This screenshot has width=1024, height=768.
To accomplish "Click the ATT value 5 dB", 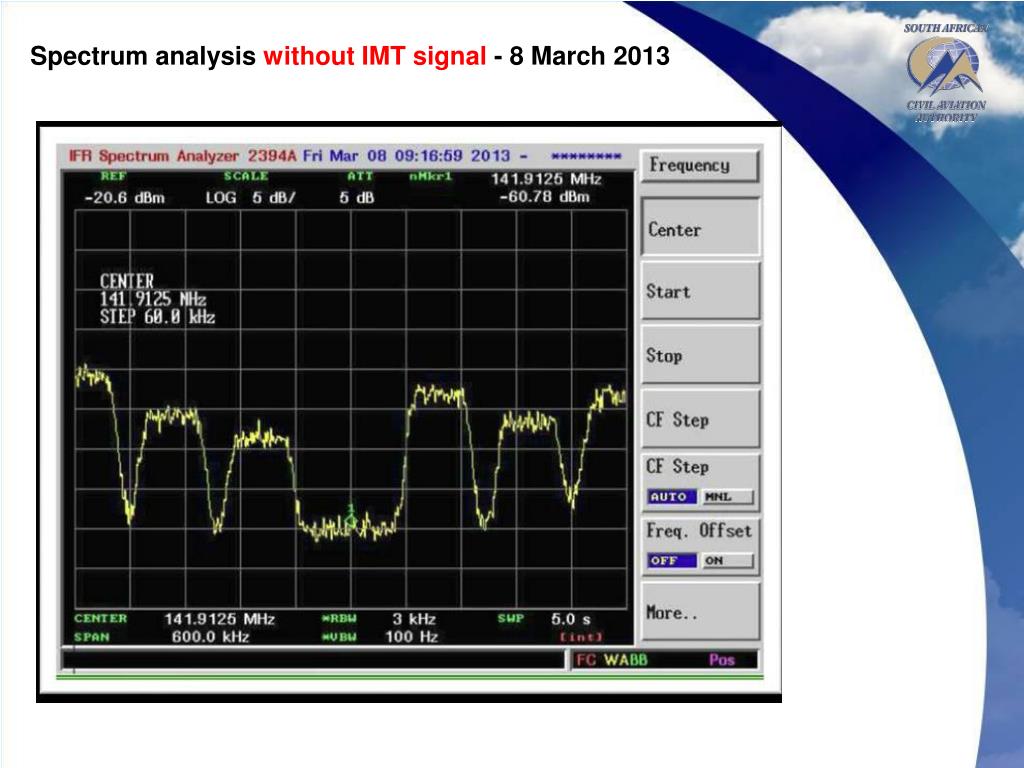I will click(x=357, y=198).
